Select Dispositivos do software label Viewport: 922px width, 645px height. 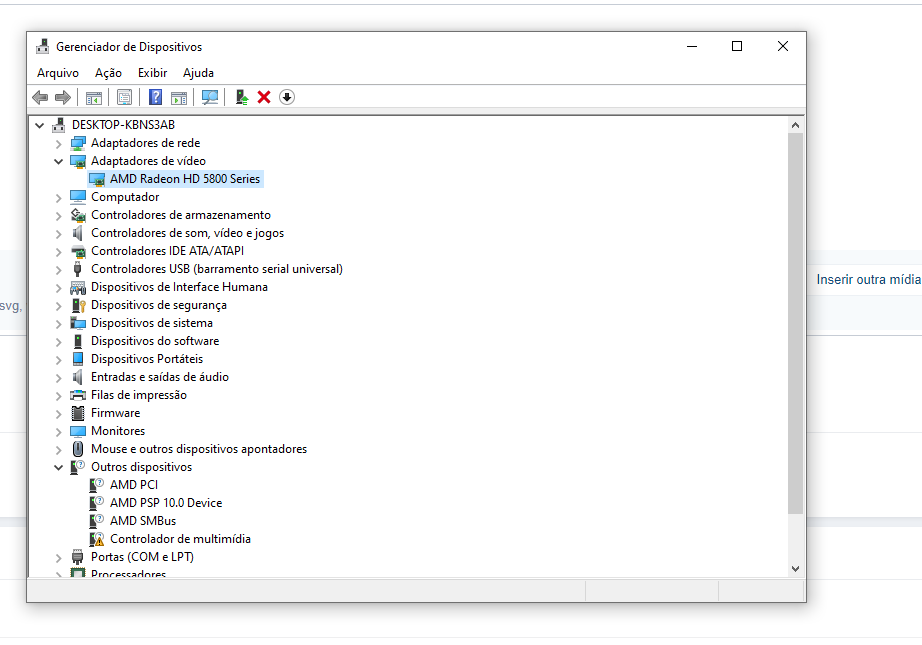(155, 341)
